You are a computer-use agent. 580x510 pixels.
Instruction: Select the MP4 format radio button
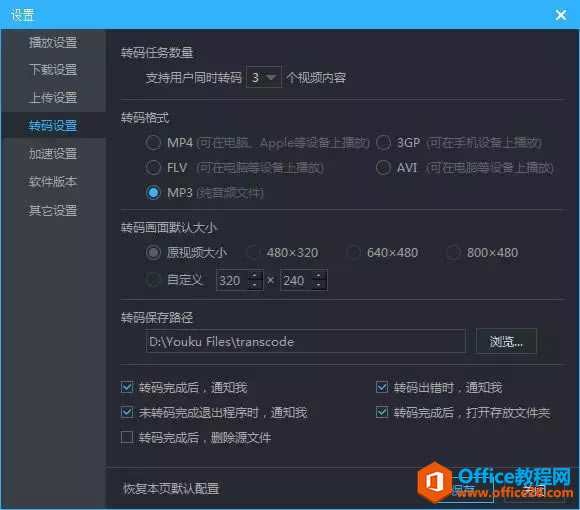tap(153, 143)
